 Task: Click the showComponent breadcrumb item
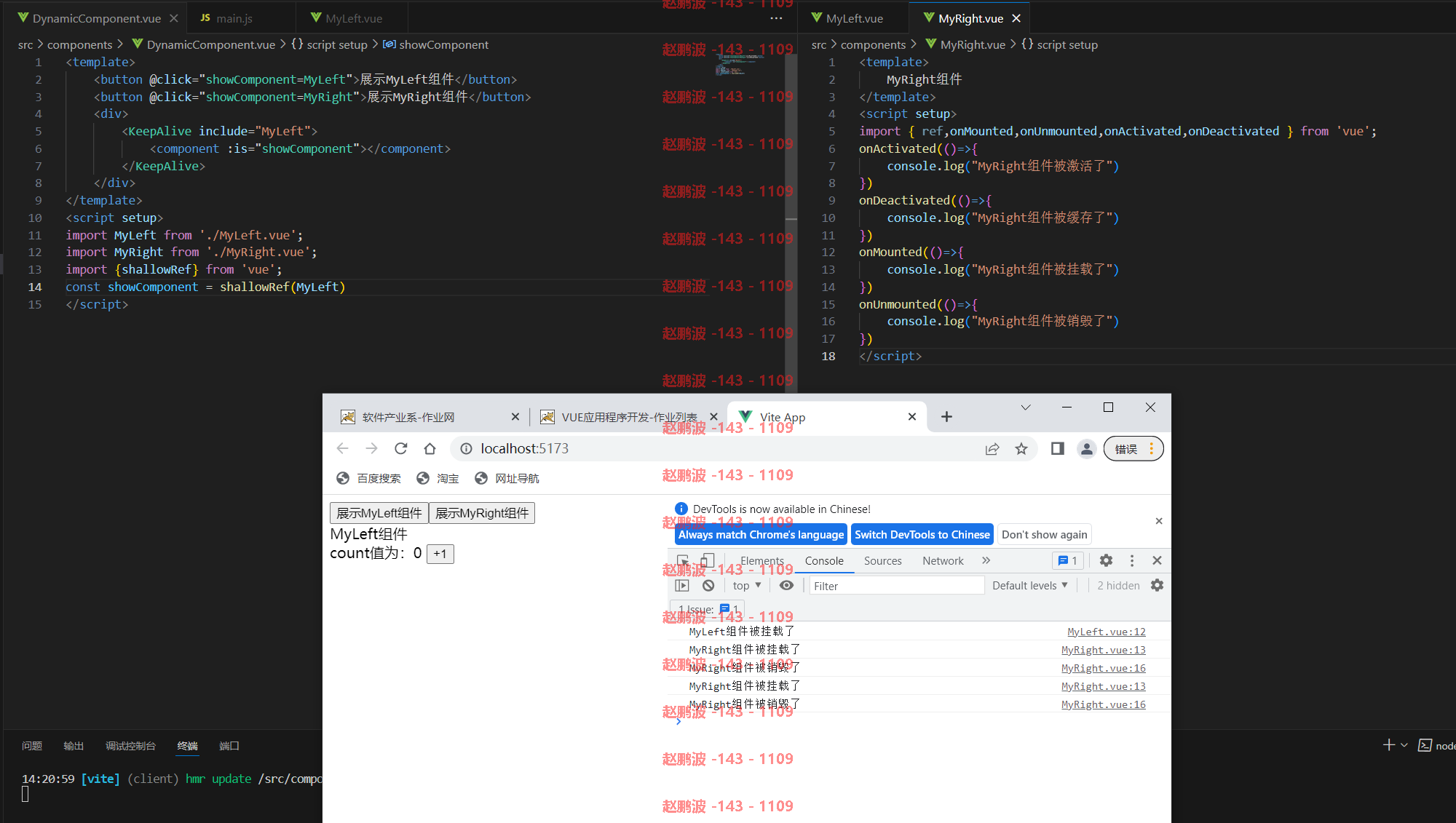coord(436,44)
